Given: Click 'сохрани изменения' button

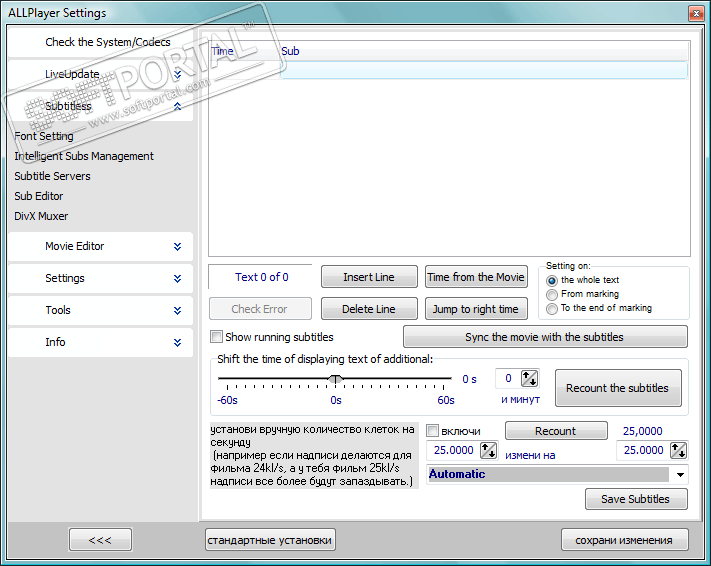Looking at the screenshot, I should 624,540.
